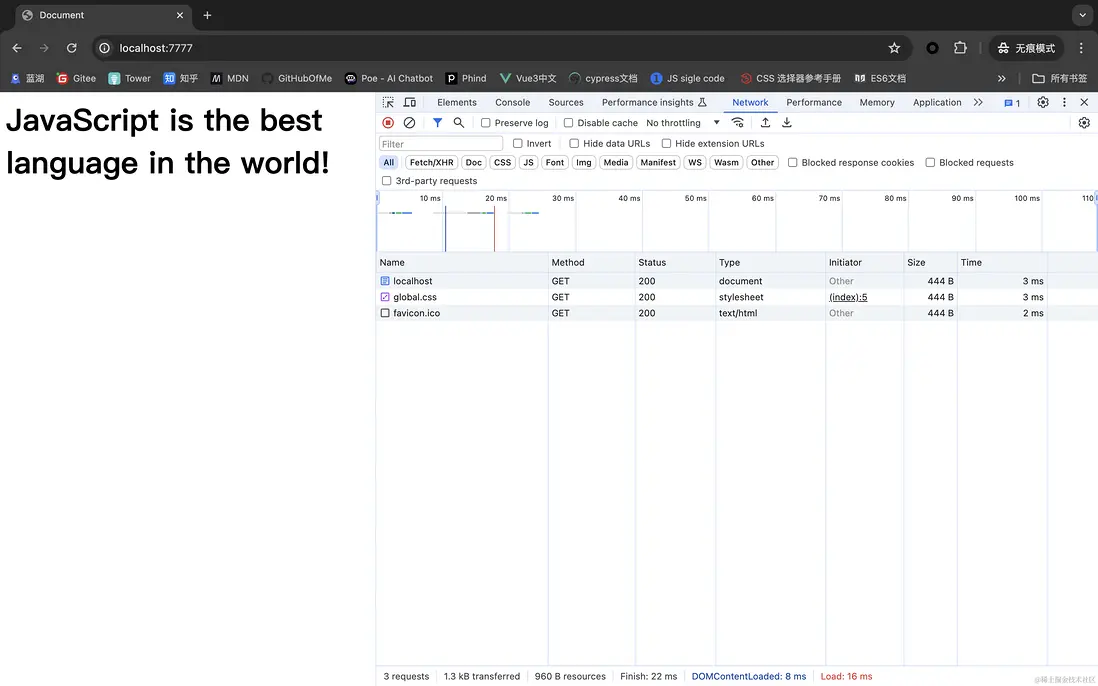The width and height of the screenshot is (1098, 686).
Task: Expand more DevTools tabs chevron
Action: point(978,102)
